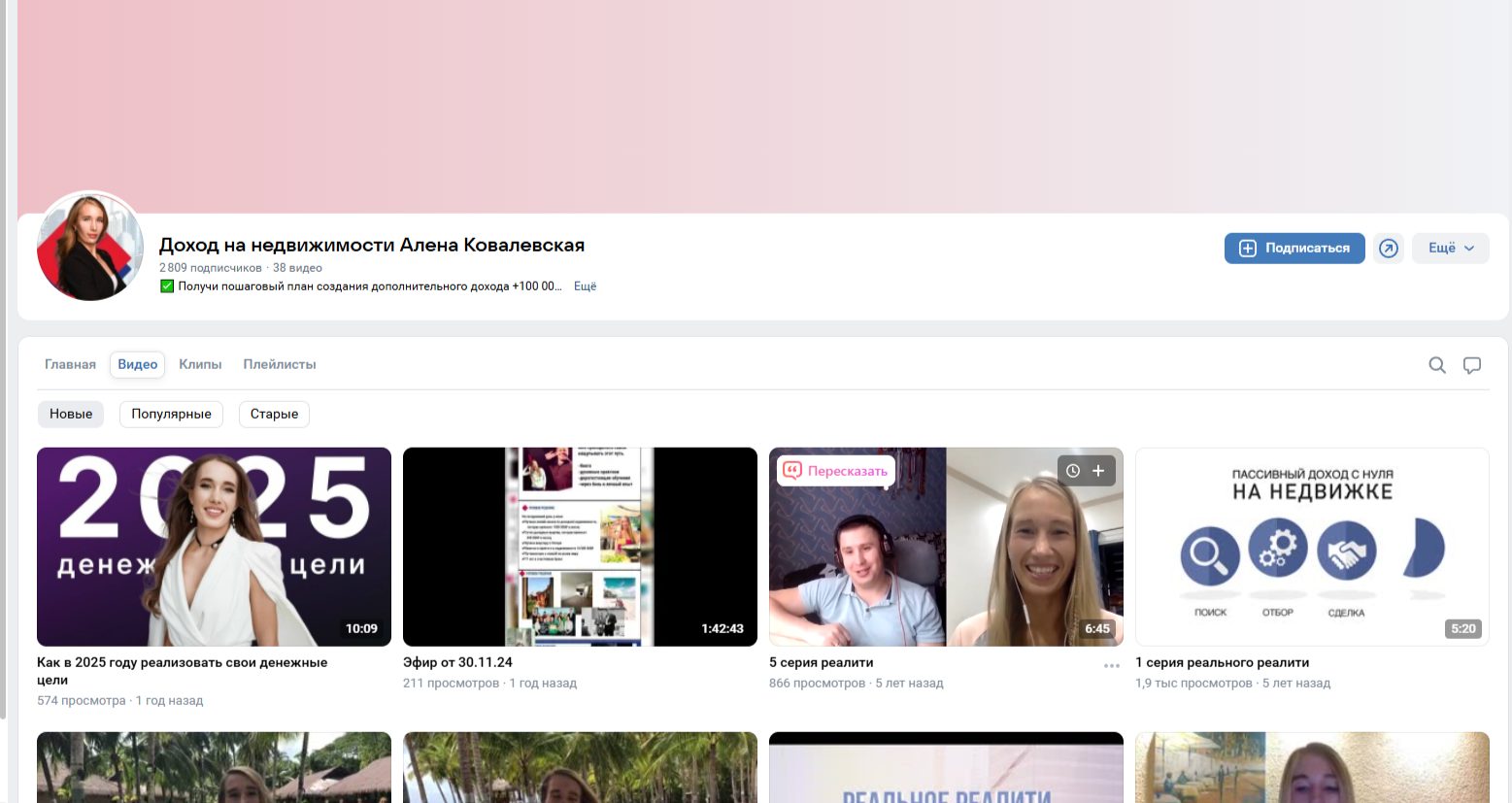This screenshot has height=803, width=1512.
Task: Click '866 просмотров · 5 лет назад' text
Action: point(856,684)
